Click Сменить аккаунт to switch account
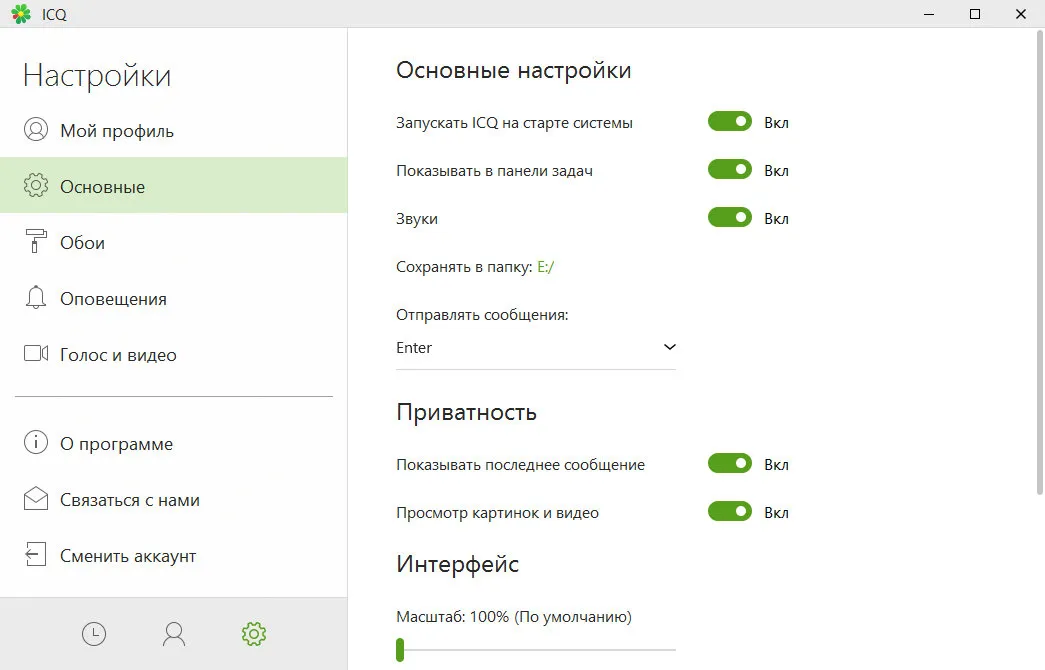This screenshot has height=670, width=1045. point(173,555)
